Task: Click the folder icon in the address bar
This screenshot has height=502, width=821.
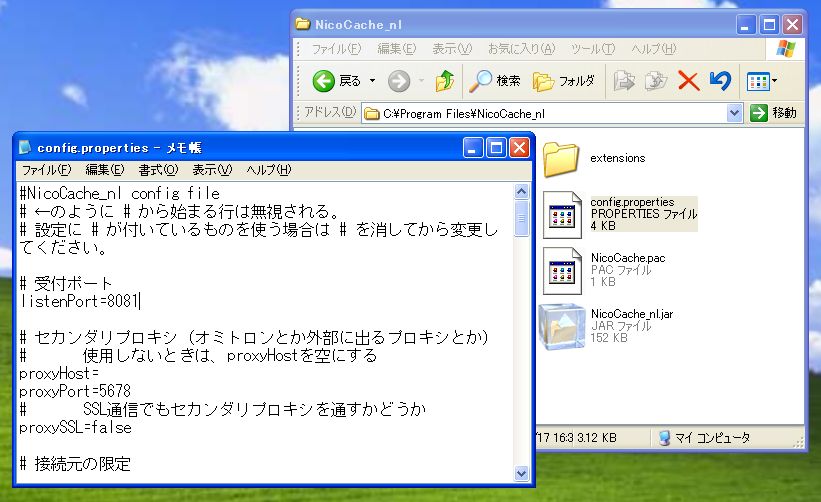Action: tap(371, 114)
